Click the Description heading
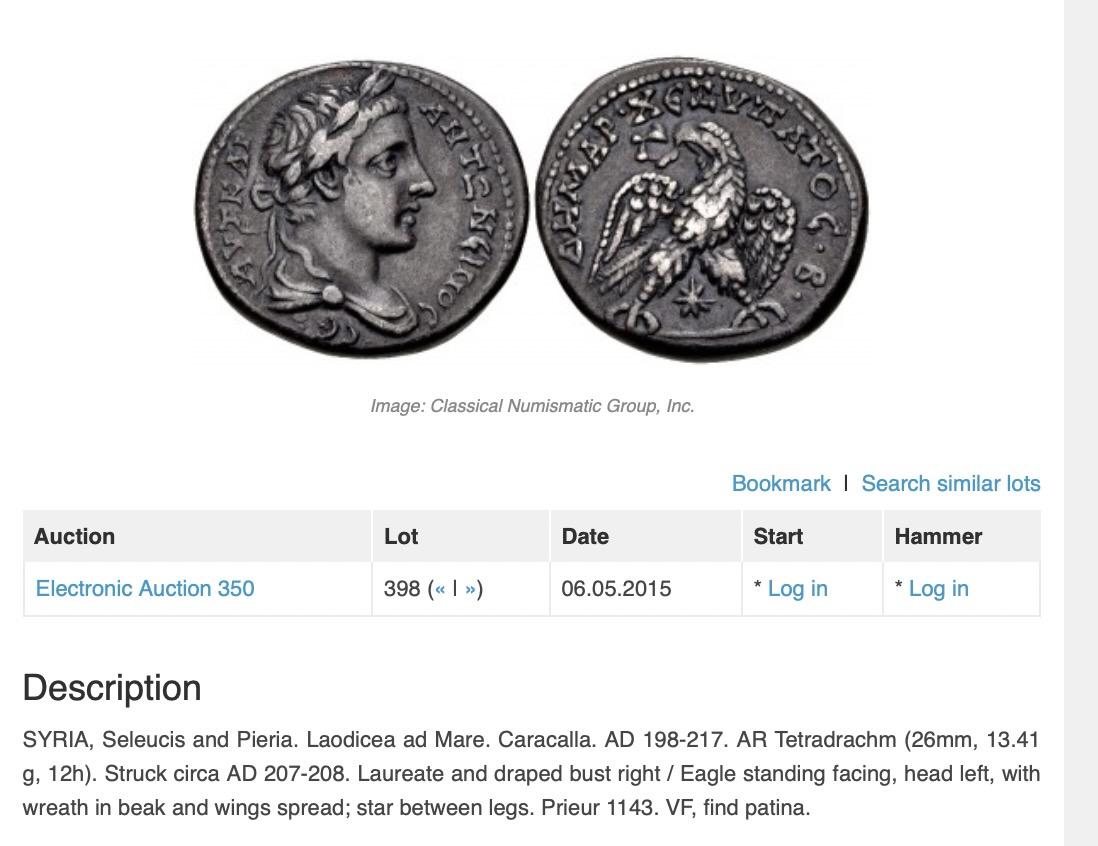This screenshot has height=846, width=1098. pyautogui.click(x=112, y=688)
